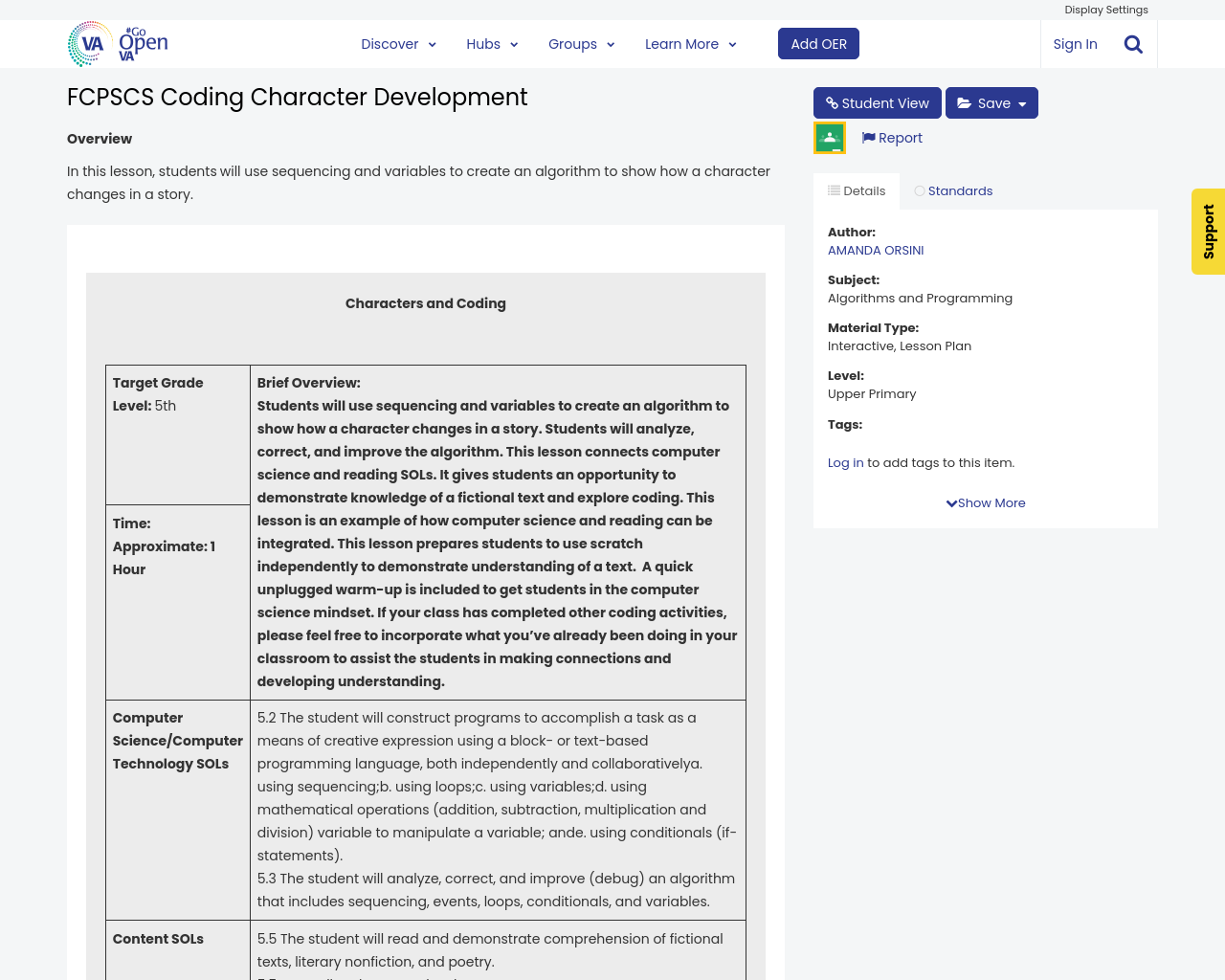Click the Computer Science/Computer Technology SOLs label
1225x980 pixels.
click(178, 741)
